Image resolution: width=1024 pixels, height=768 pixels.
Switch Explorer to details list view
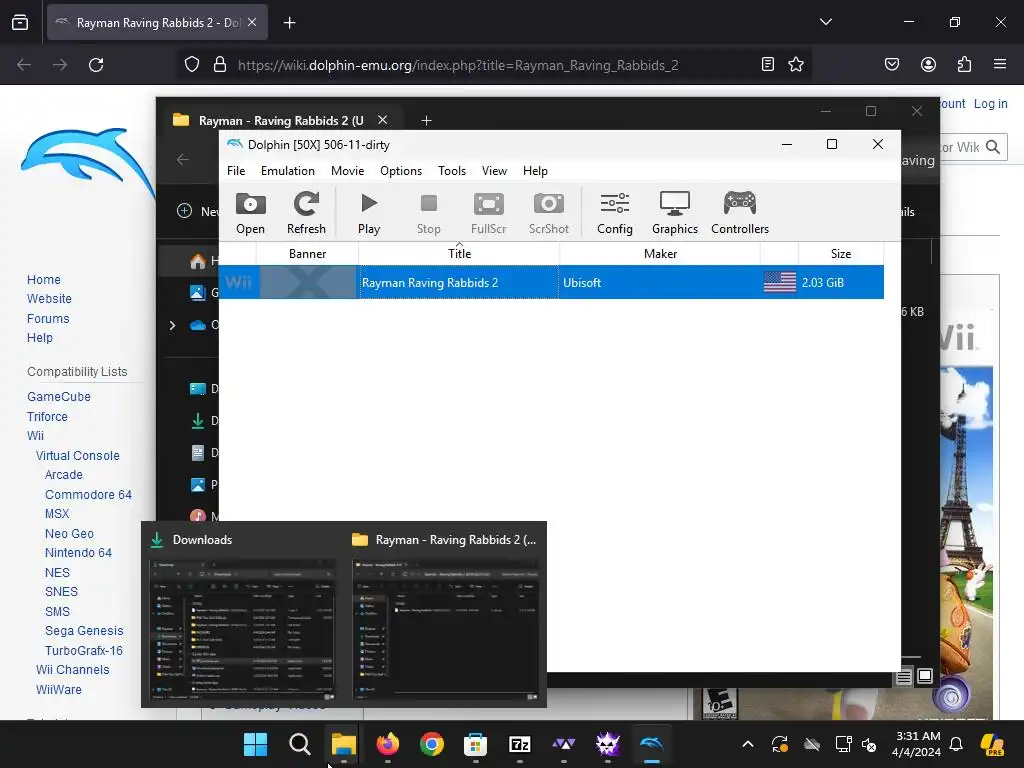pos(904,677)
